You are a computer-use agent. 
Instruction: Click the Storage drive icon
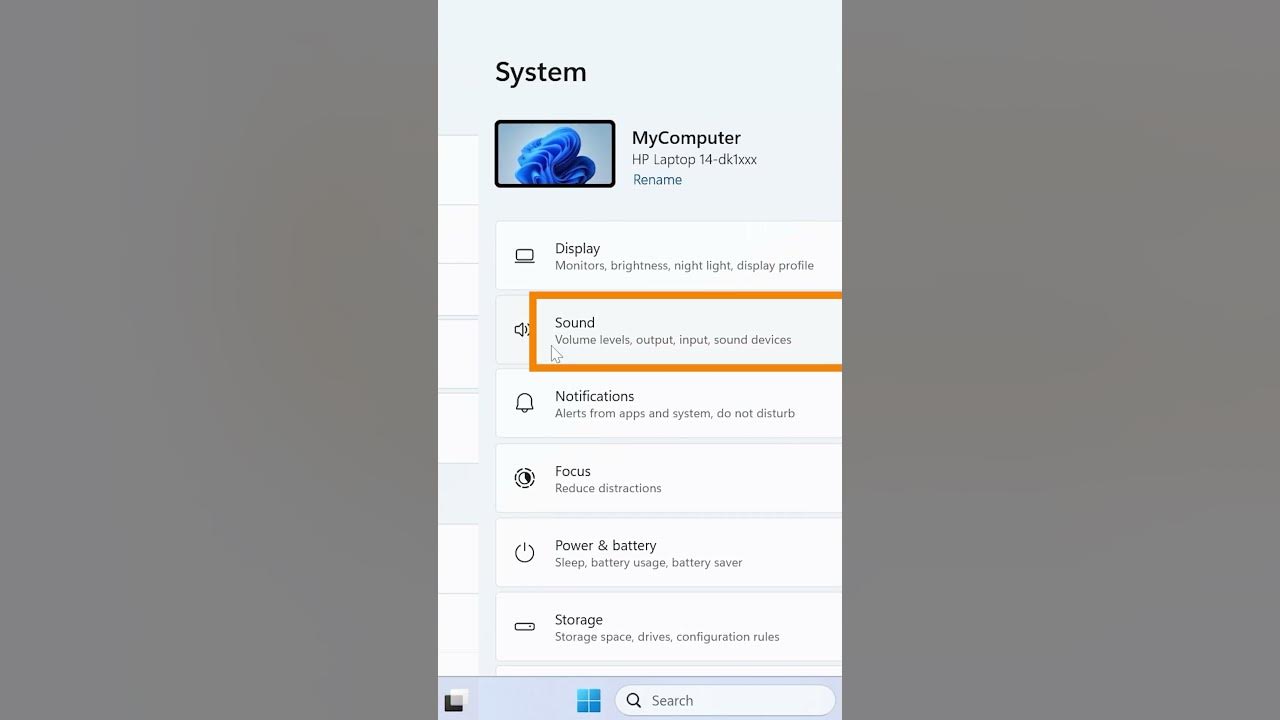524,627
